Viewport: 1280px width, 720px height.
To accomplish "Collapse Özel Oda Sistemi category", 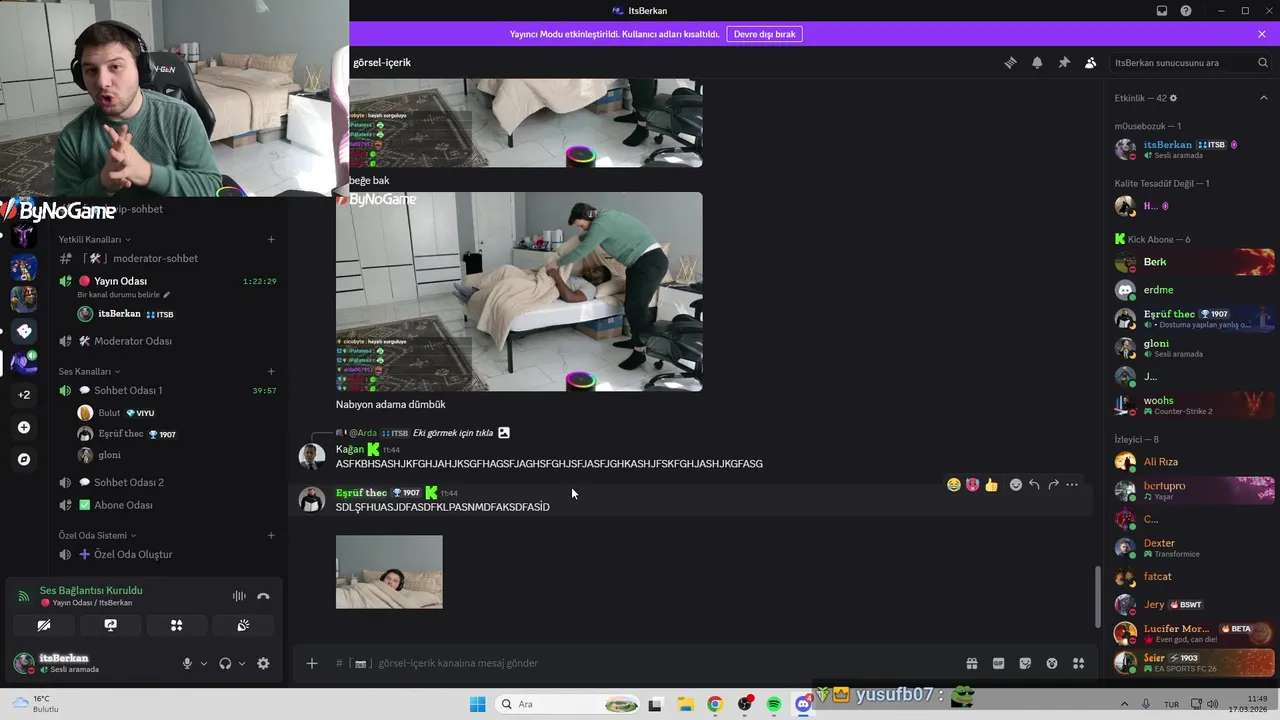I will pos(97,535).
